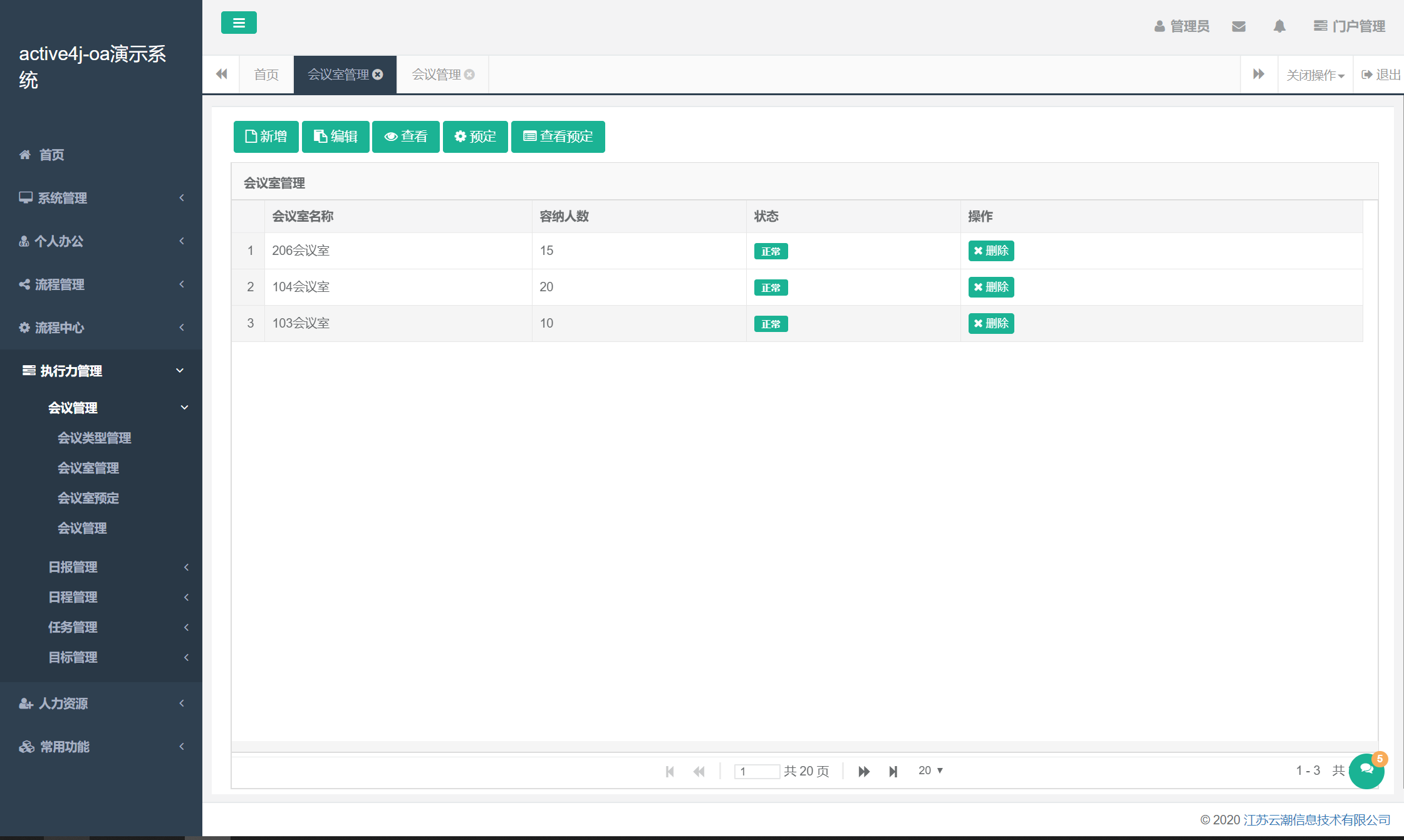Click the 正常 status badge for 104会议室
1404x840 pixels.
point(771,288)
